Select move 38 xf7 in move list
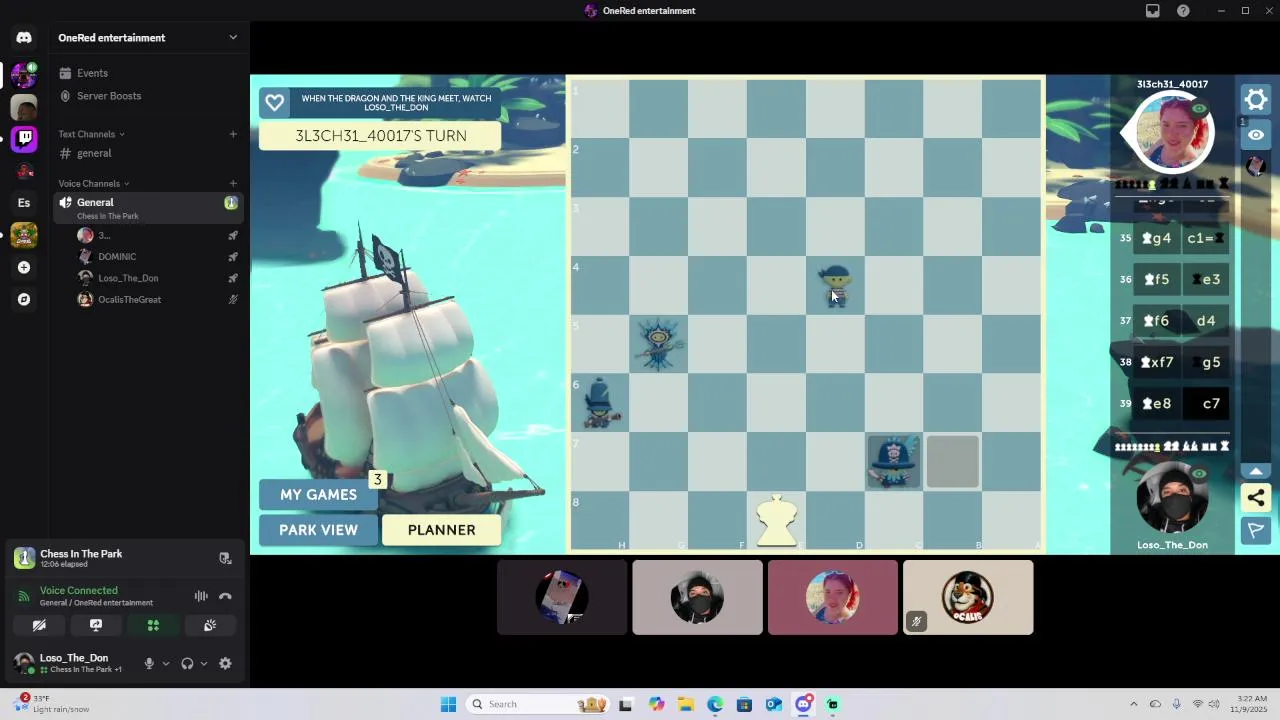The height and width of the screenshot is (720, 1280). pyautogui.click(x=1157, y=362)
